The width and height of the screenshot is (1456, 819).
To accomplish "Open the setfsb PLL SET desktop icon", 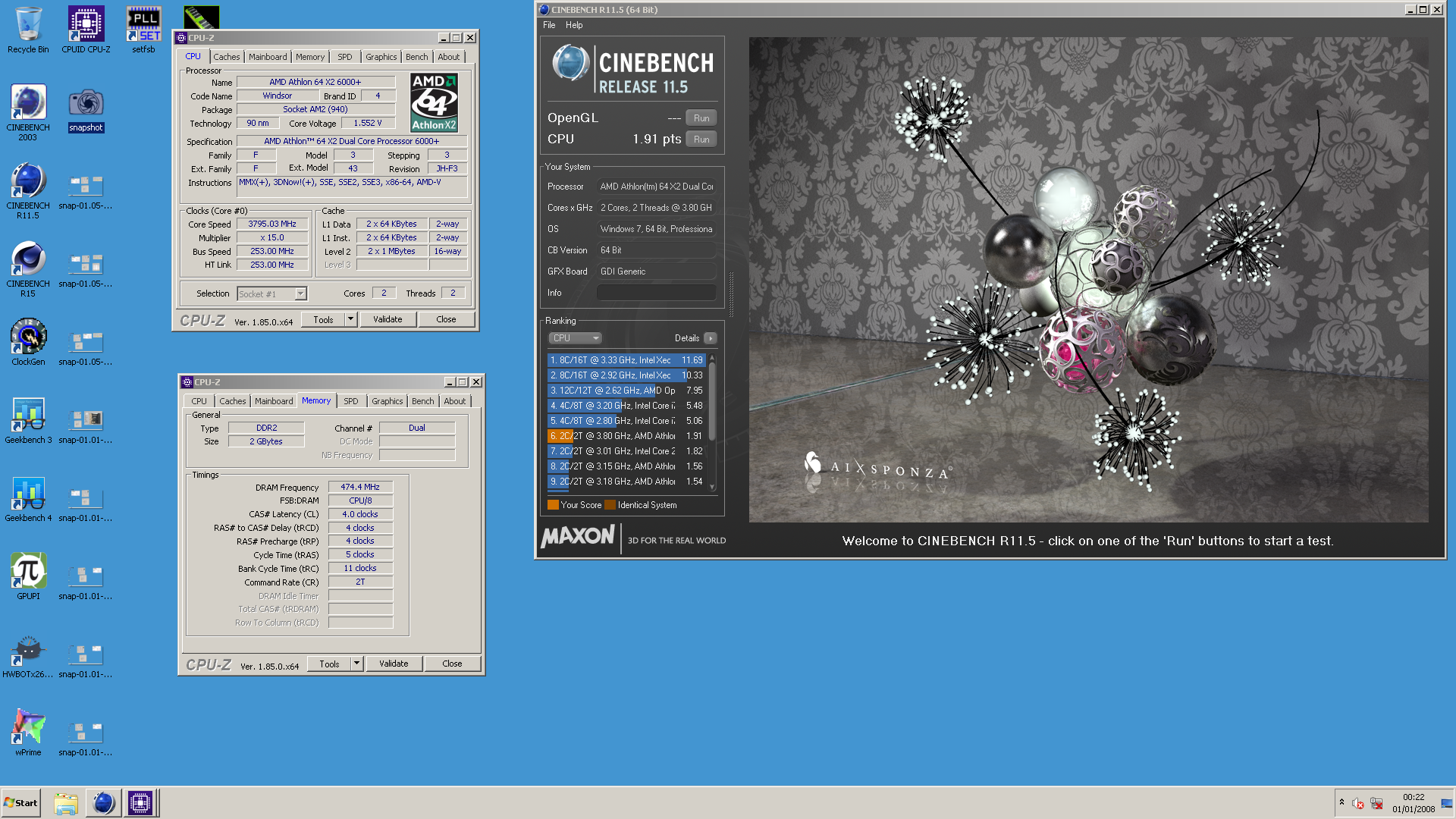I will point(143,30).
